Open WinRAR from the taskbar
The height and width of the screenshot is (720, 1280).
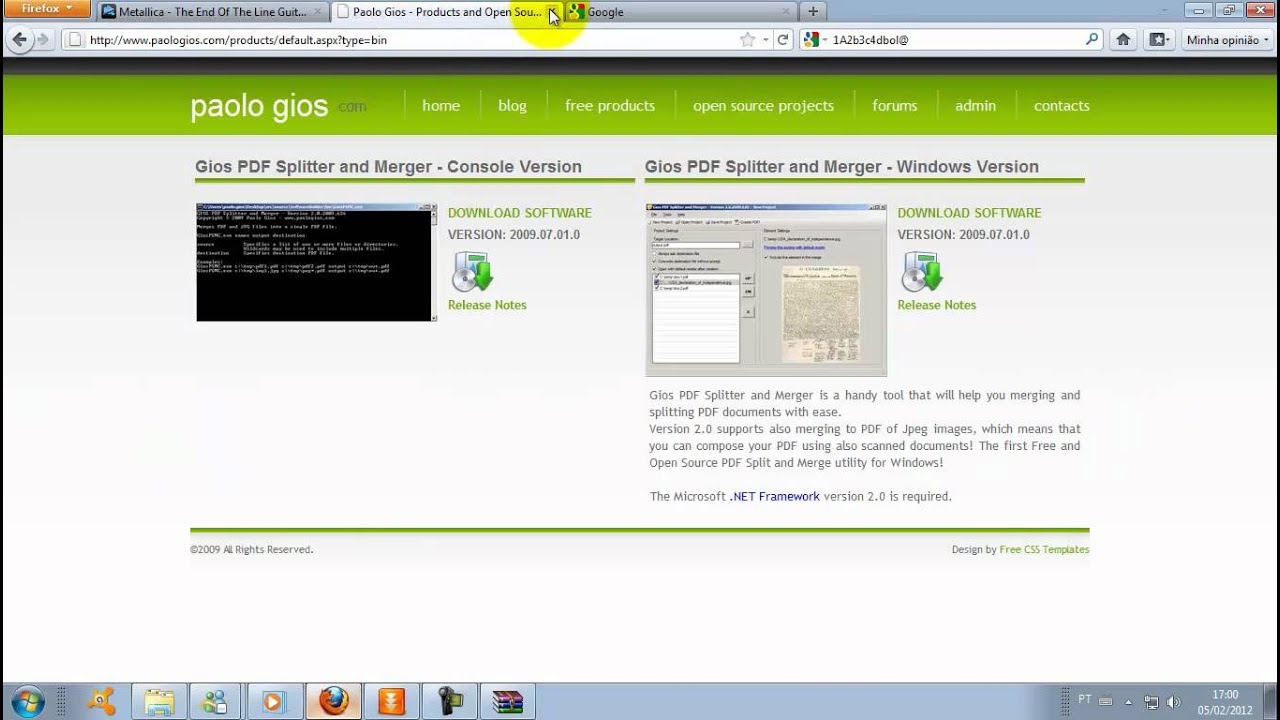508,701
